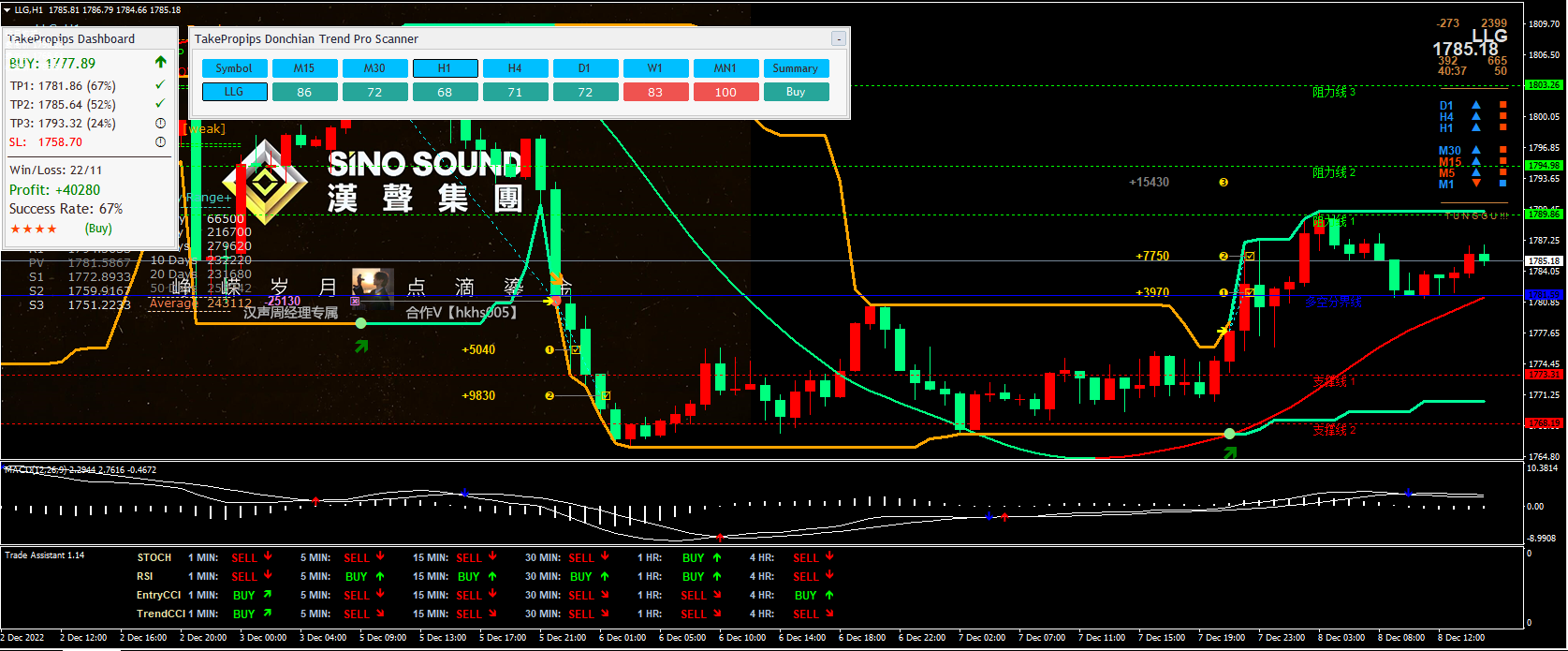Select the M30 timeframe in scanner
The height and width of the screenshot is (651, 1568).
[374, 68]
